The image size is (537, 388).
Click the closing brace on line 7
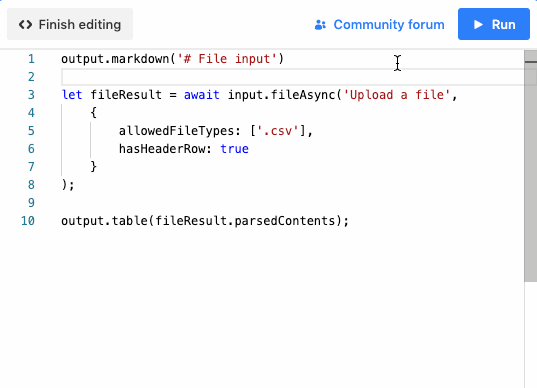93,167
